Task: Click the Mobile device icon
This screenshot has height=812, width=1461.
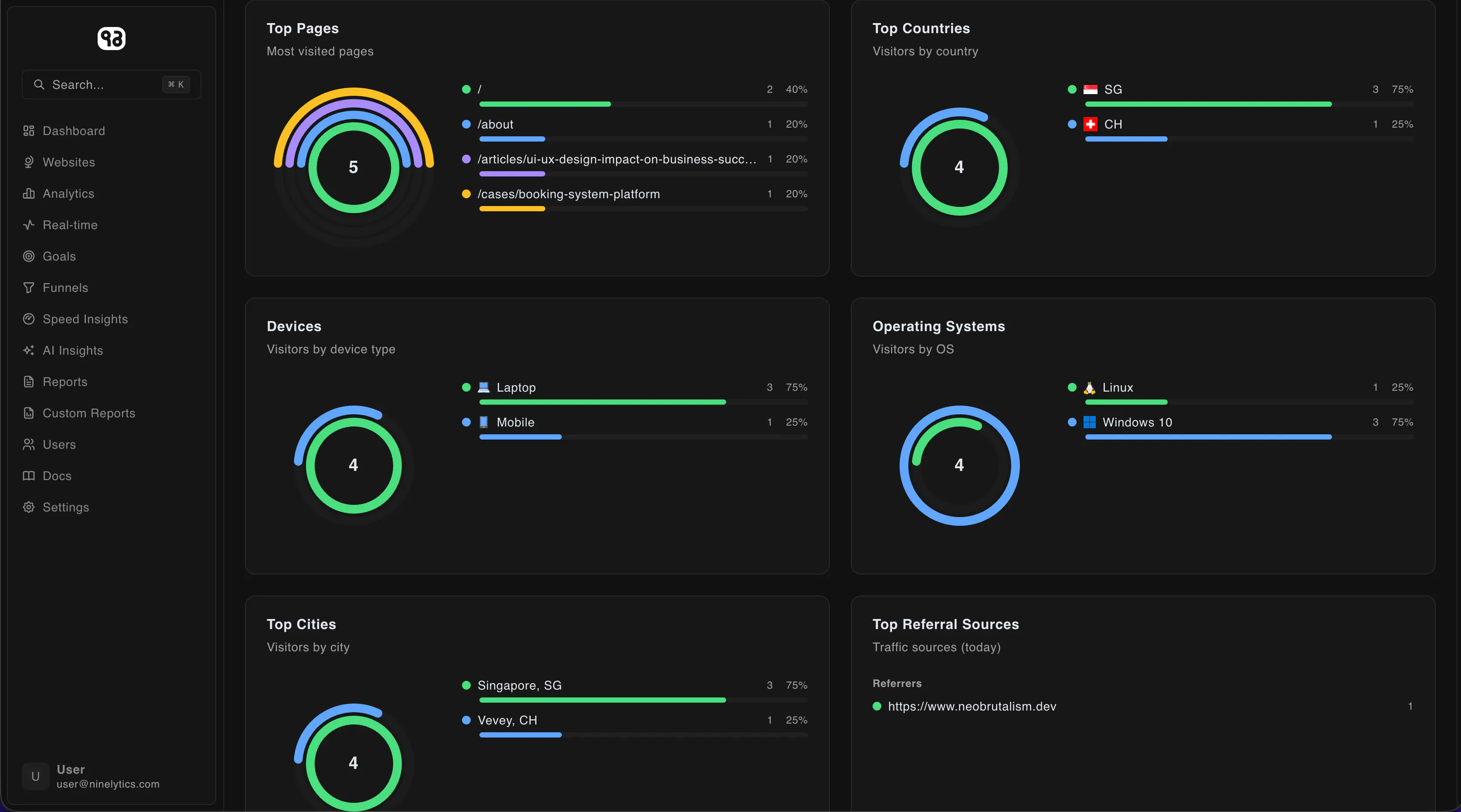Action: [x=484, y=423]
